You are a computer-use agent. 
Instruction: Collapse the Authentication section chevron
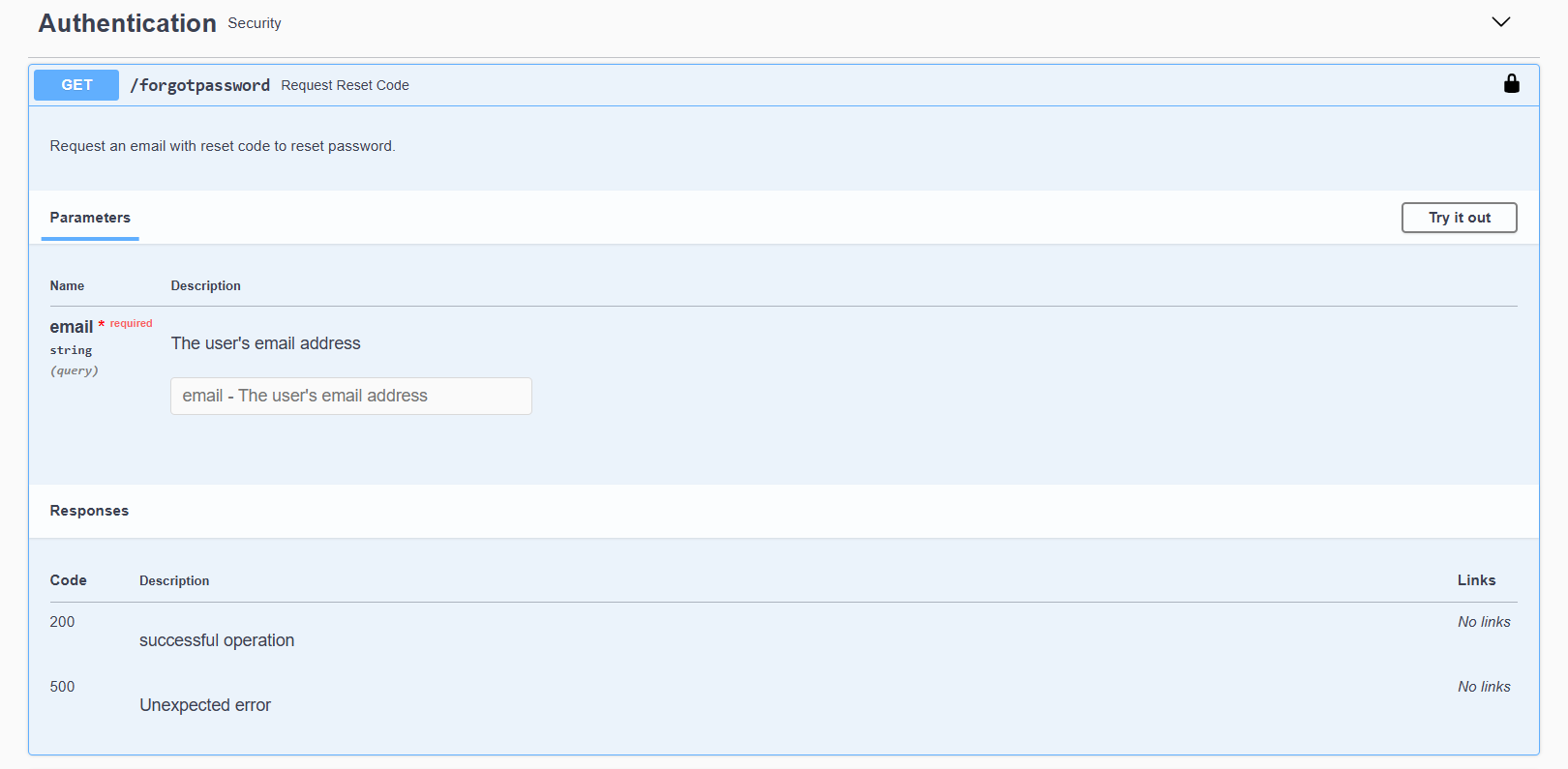[x=1501, y=22]
